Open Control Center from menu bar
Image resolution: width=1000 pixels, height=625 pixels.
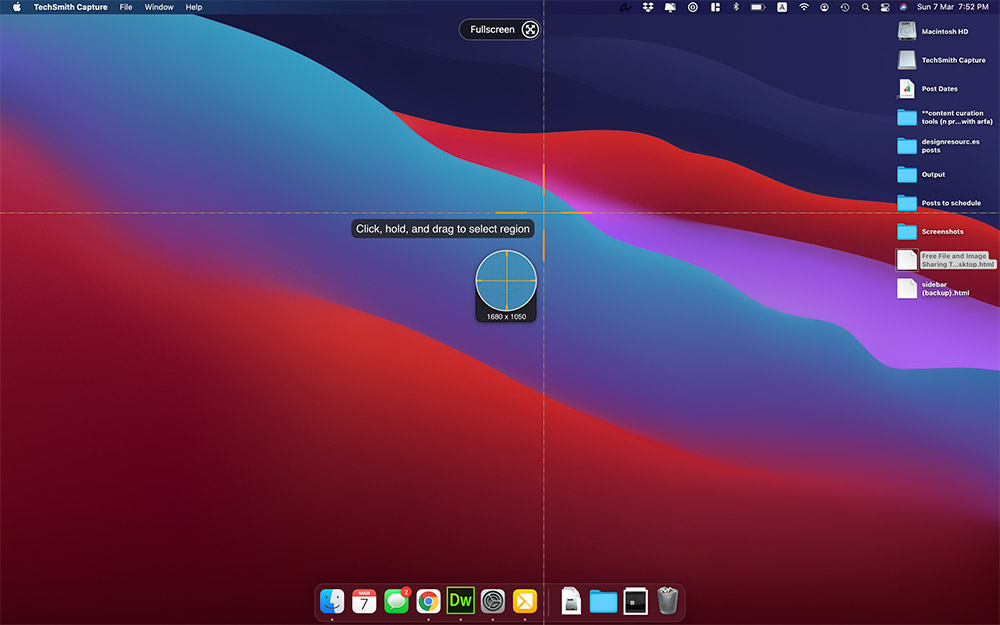point(885,7)
